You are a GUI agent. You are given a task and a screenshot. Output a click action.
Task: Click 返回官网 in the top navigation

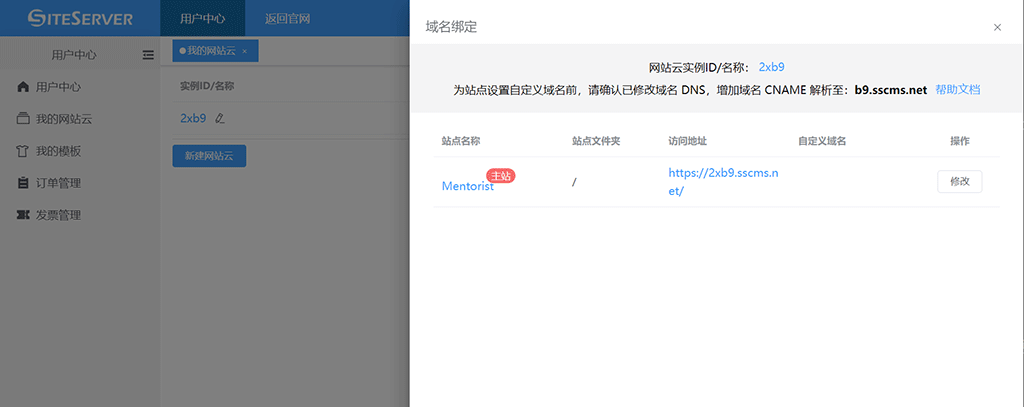pos(286,19)
